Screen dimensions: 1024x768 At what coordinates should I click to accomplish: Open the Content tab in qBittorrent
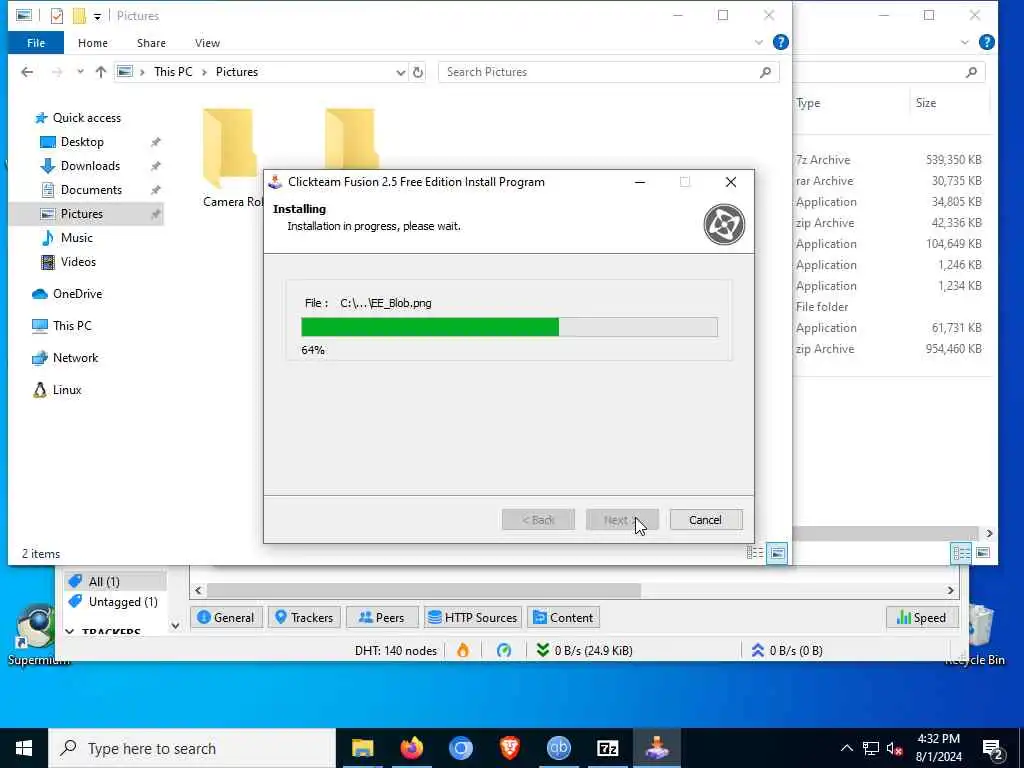click(x=563, y=617)
